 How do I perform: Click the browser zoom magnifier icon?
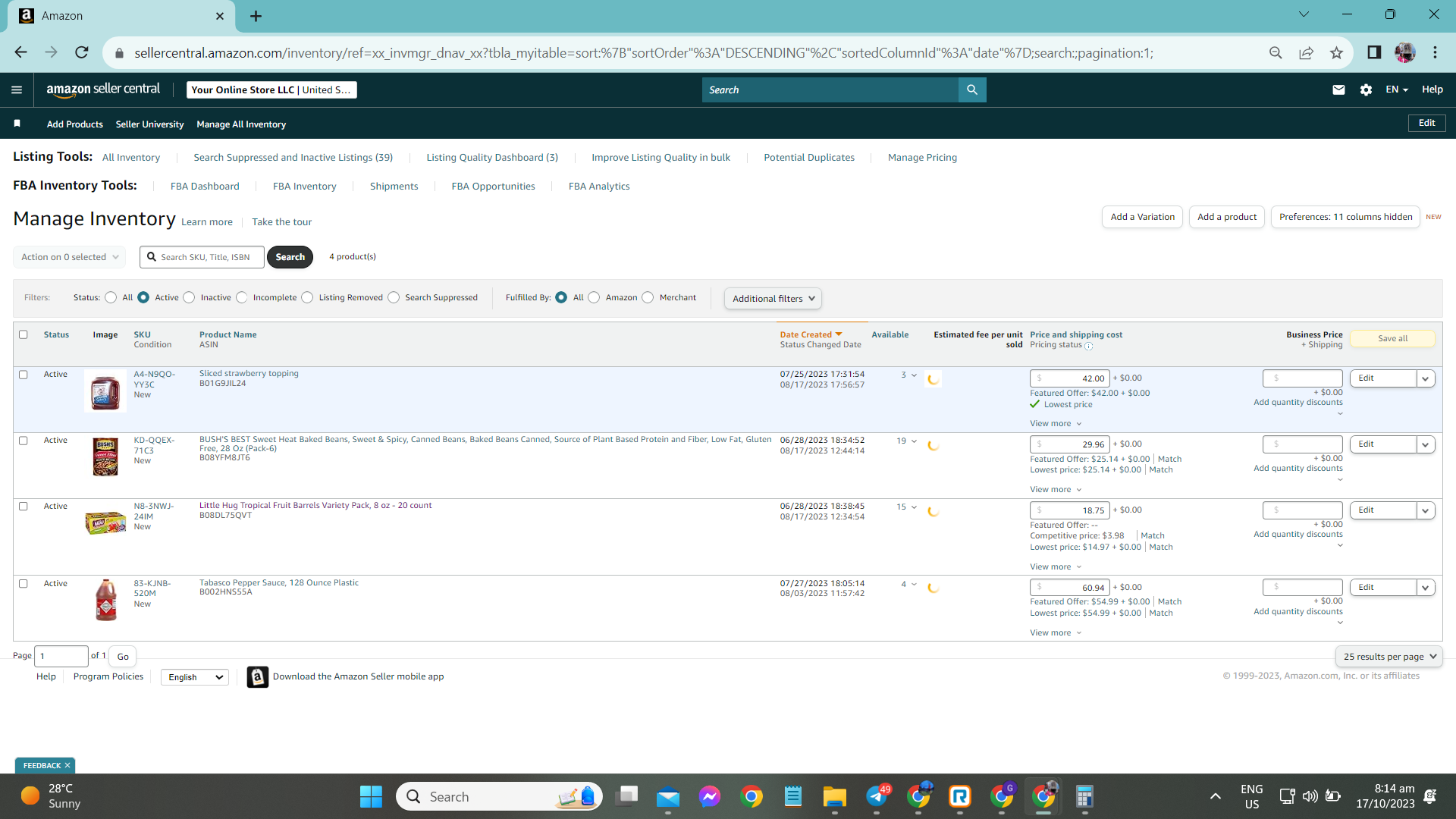1276,52
